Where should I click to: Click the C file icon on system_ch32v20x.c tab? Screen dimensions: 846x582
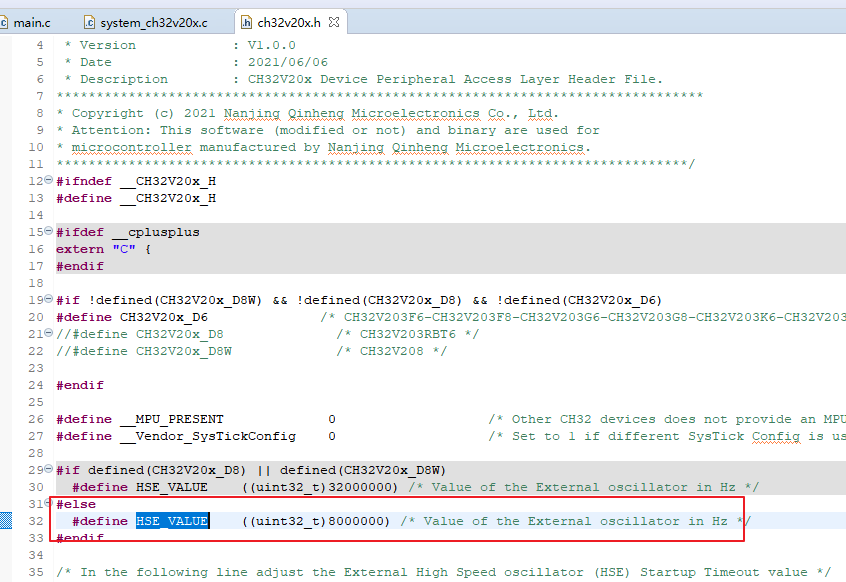pos(89,22)
